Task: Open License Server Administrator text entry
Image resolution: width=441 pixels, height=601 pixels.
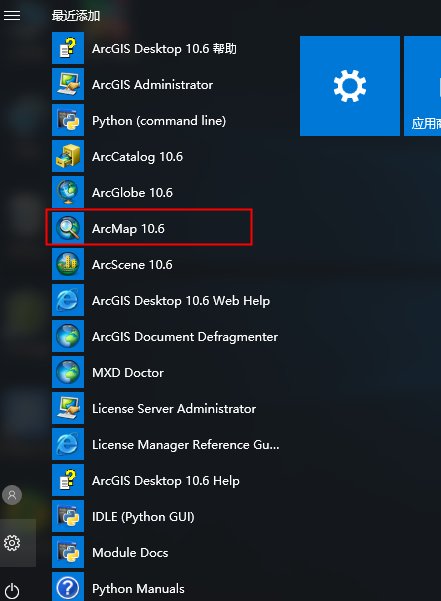Action: coord(174,409)
